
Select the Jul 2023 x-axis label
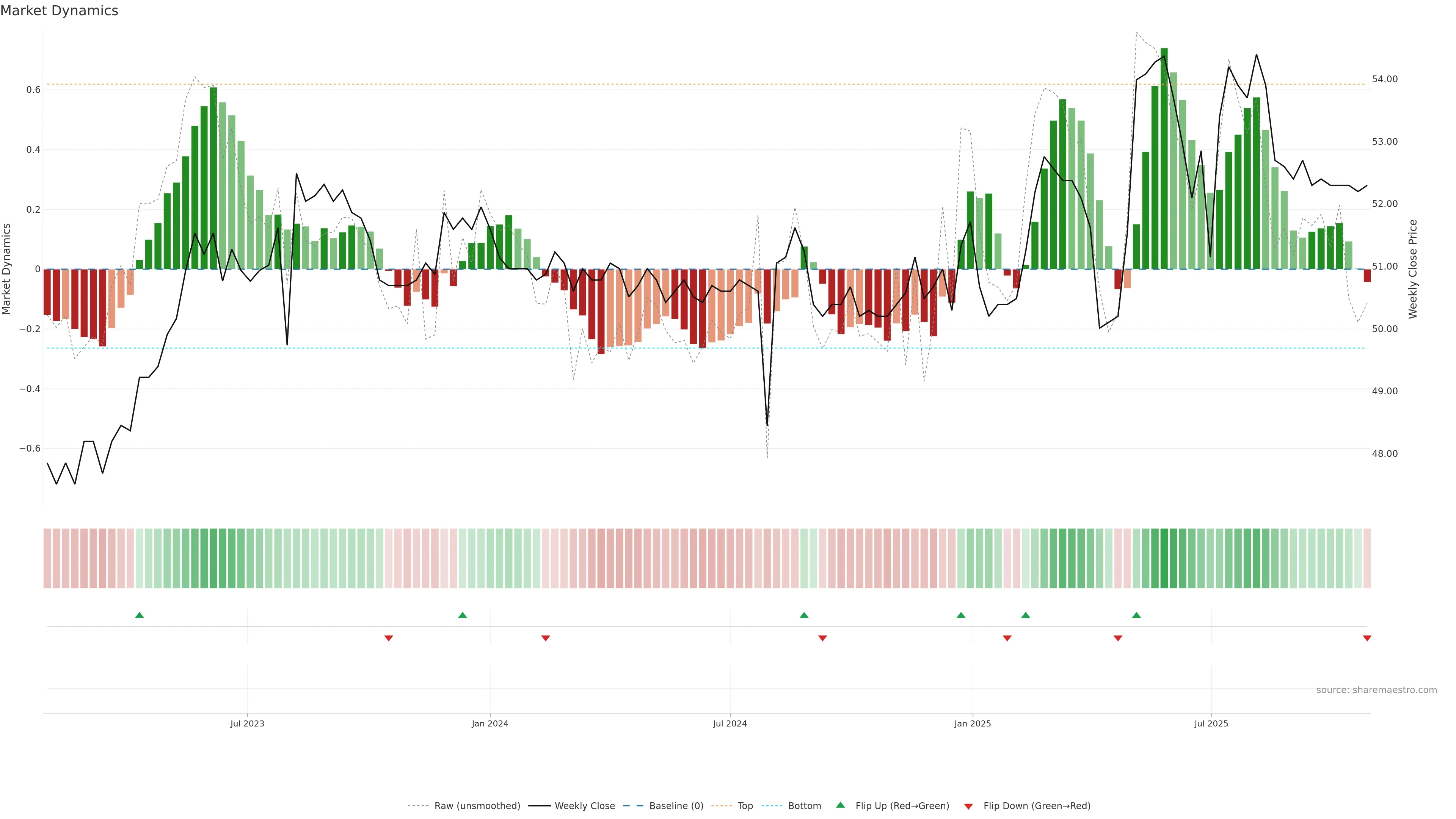point(247,723)
